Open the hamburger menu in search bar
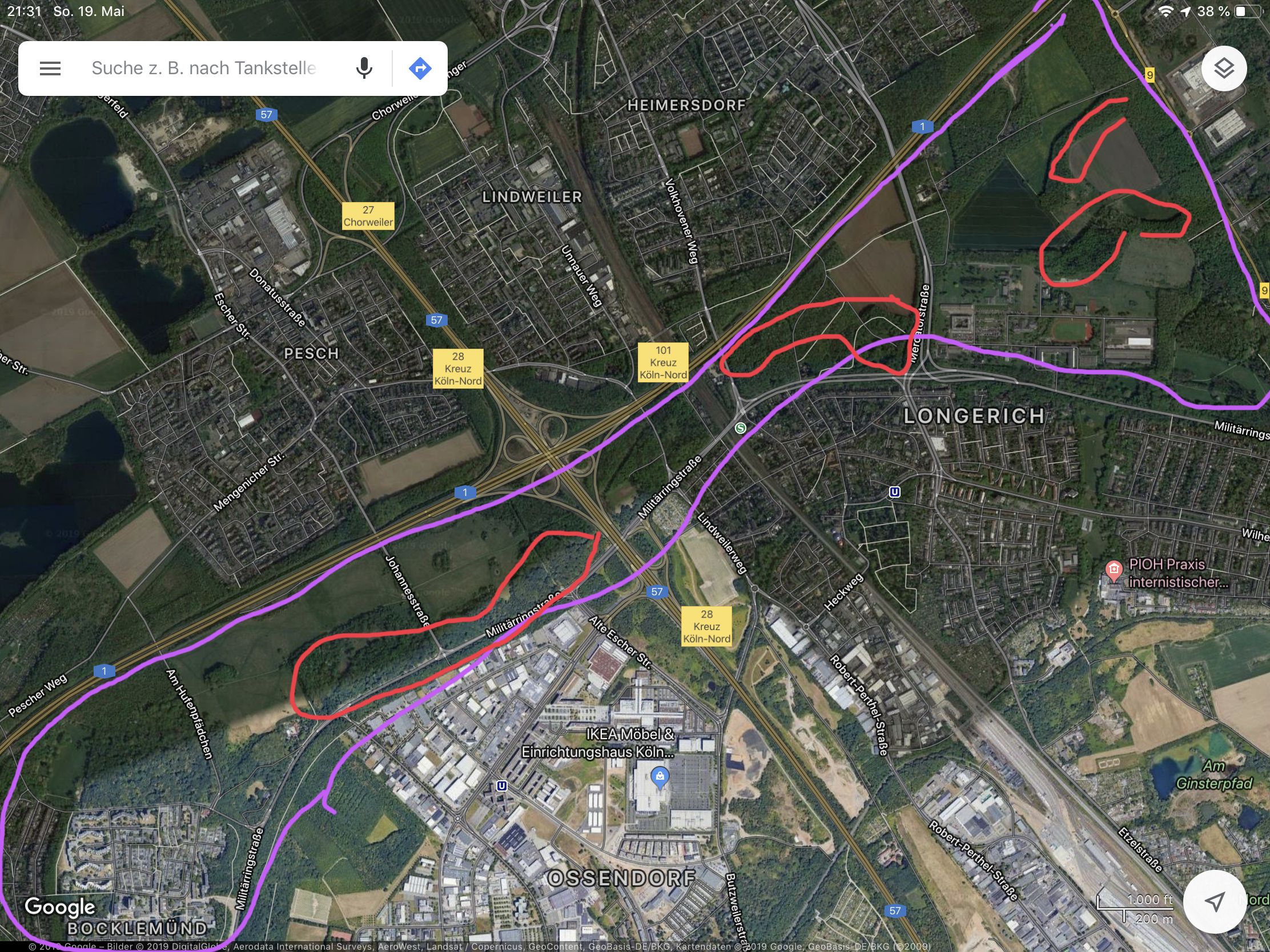 pos(50,68)
